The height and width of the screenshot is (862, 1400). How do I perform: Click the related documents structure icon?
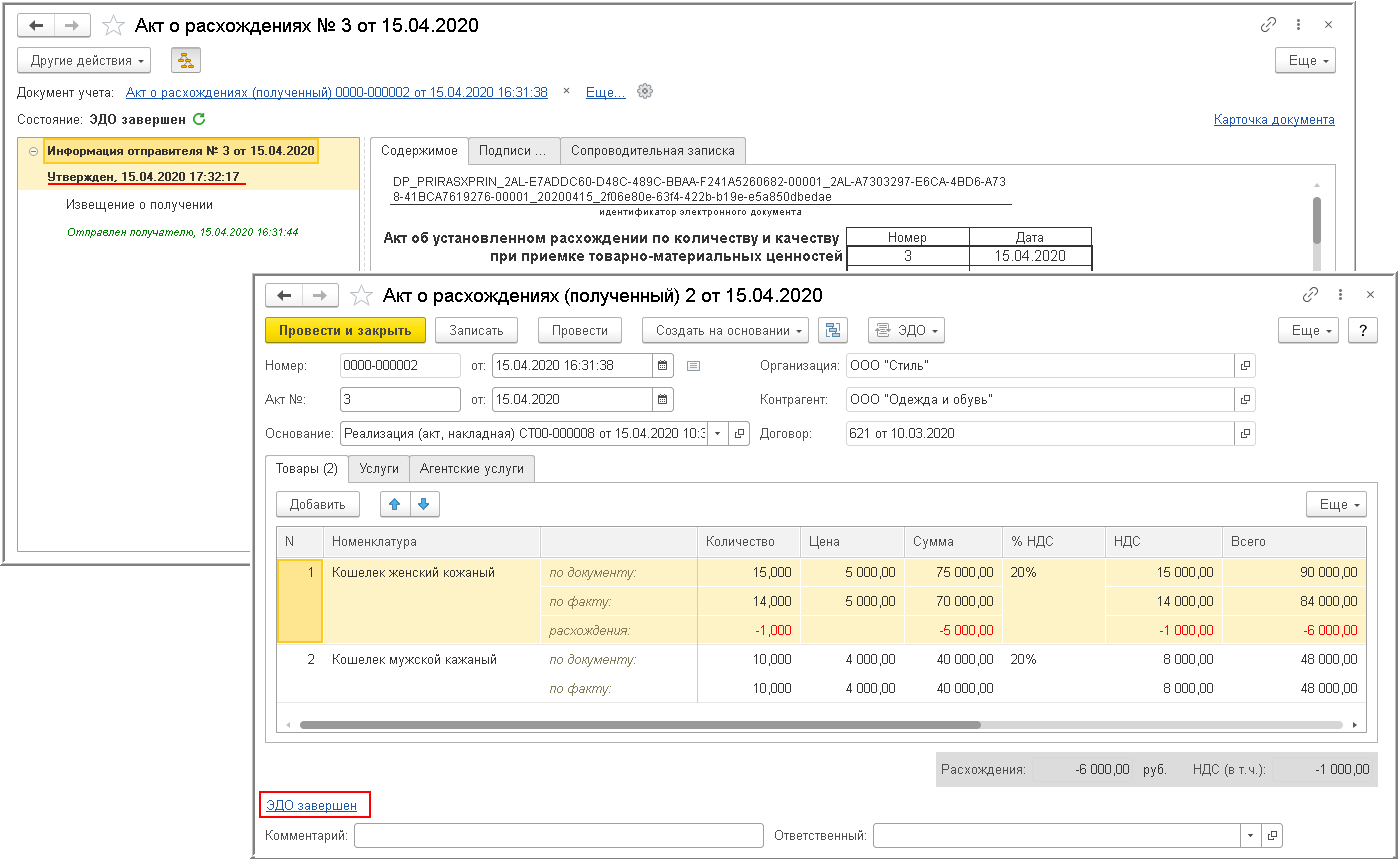pyautogui.click(x=833, y=330)
